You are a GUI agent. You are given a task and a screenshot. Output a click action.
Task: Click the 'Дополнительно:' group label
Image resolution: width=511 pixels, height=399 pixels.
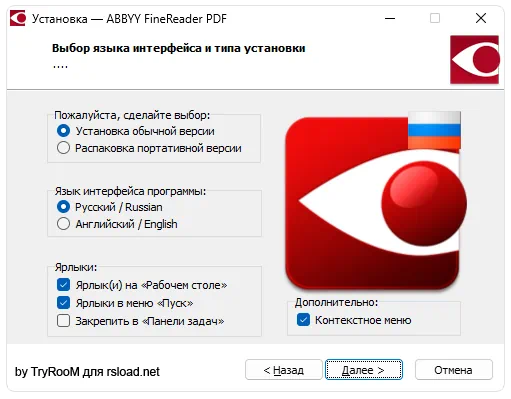click(x=336, y=302)
